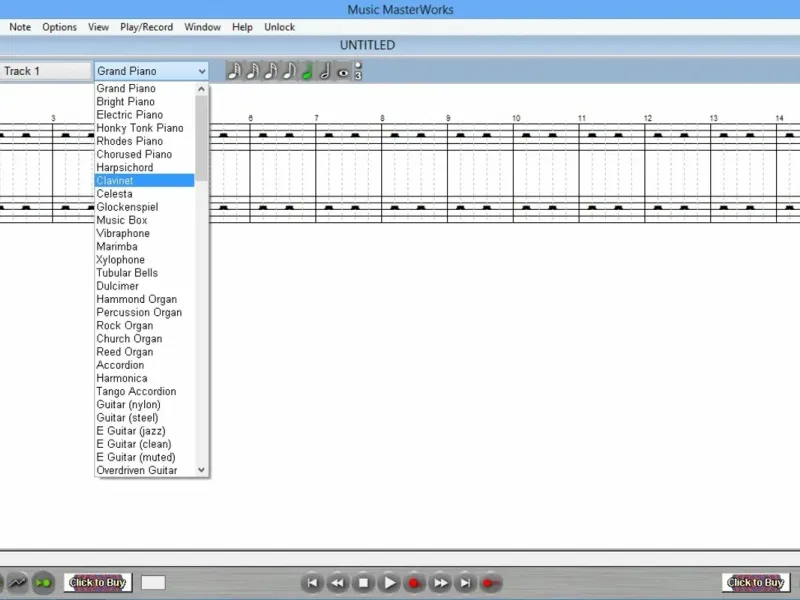The width and height of the screenshot is (800, 600).
Task: Select the whole note duration
Action: (343, 71)
